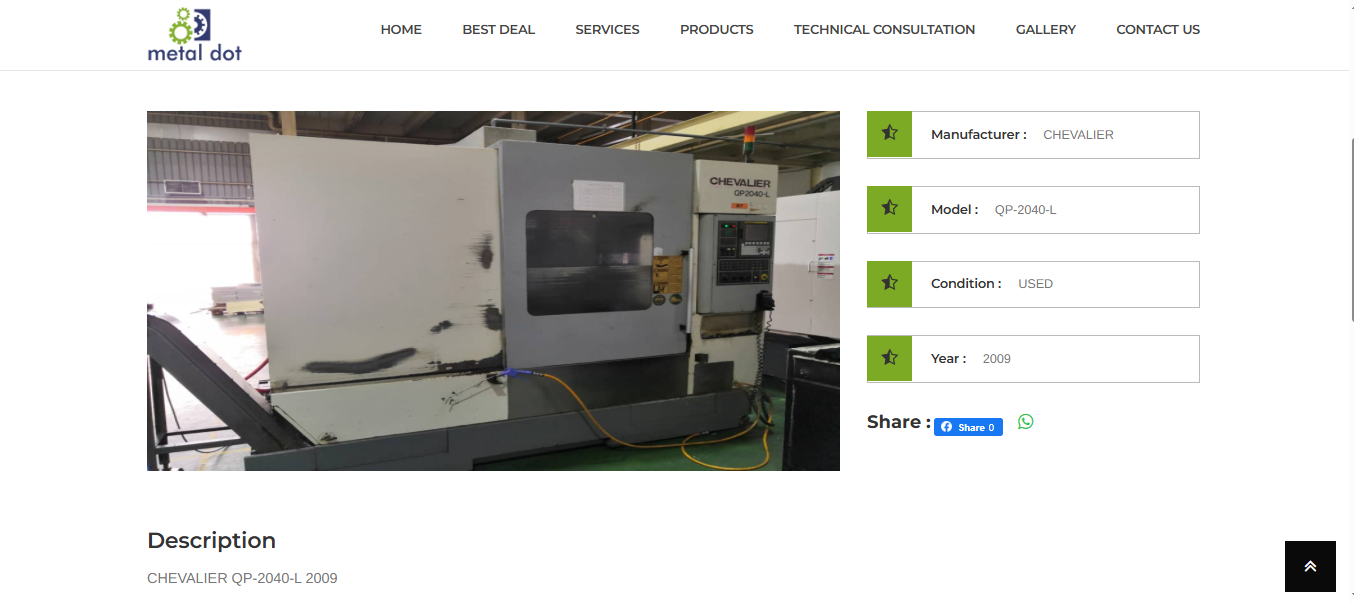Screen dimensions: 1354x602
Task: Go to the CONTACT US page
Action: 1157,29
